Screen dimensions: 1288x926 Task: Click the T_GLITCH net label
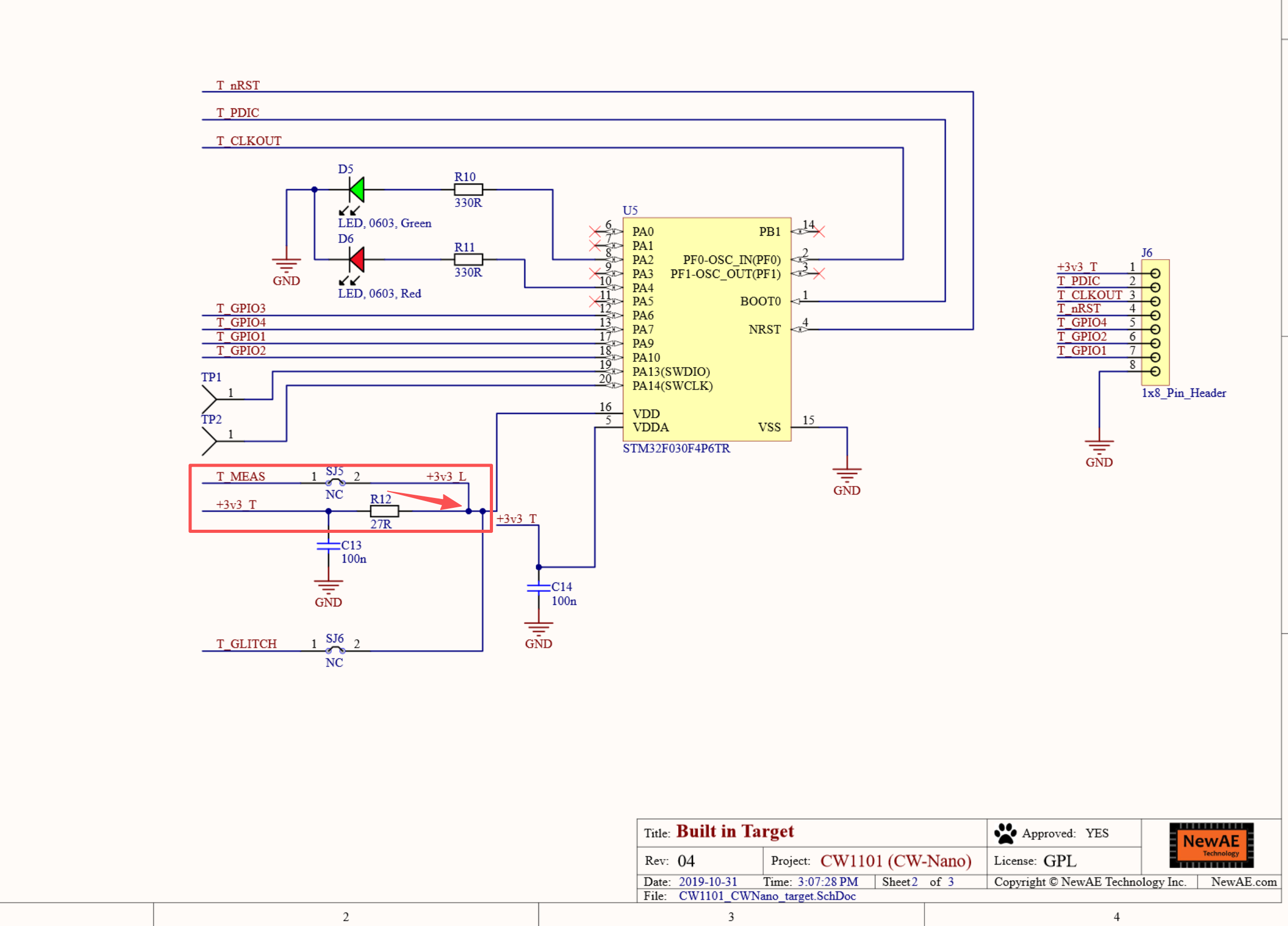pyautogui.click(x=246, y=644)
